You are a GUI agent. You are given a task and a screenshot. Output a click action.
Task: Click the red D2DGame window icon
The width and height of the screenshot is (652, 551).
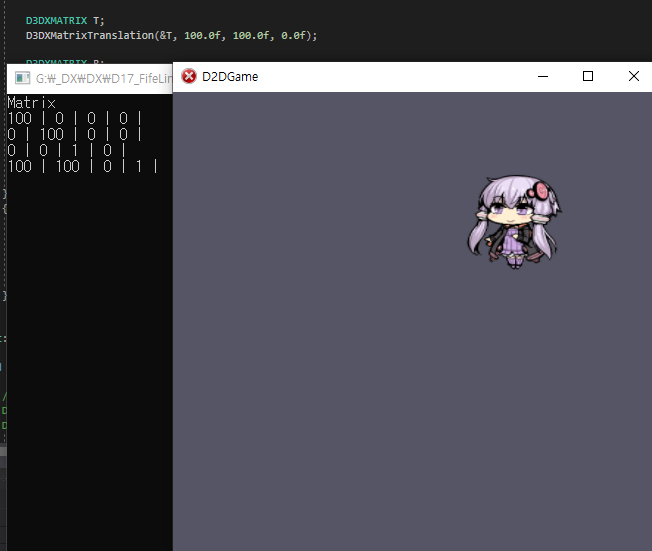click(189, 77)
